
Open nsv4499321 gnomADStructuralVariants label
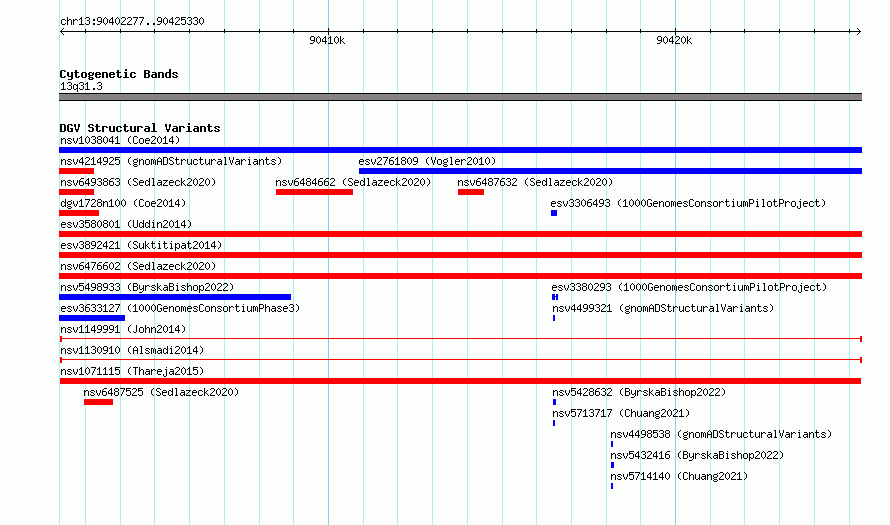coord(663,308)
